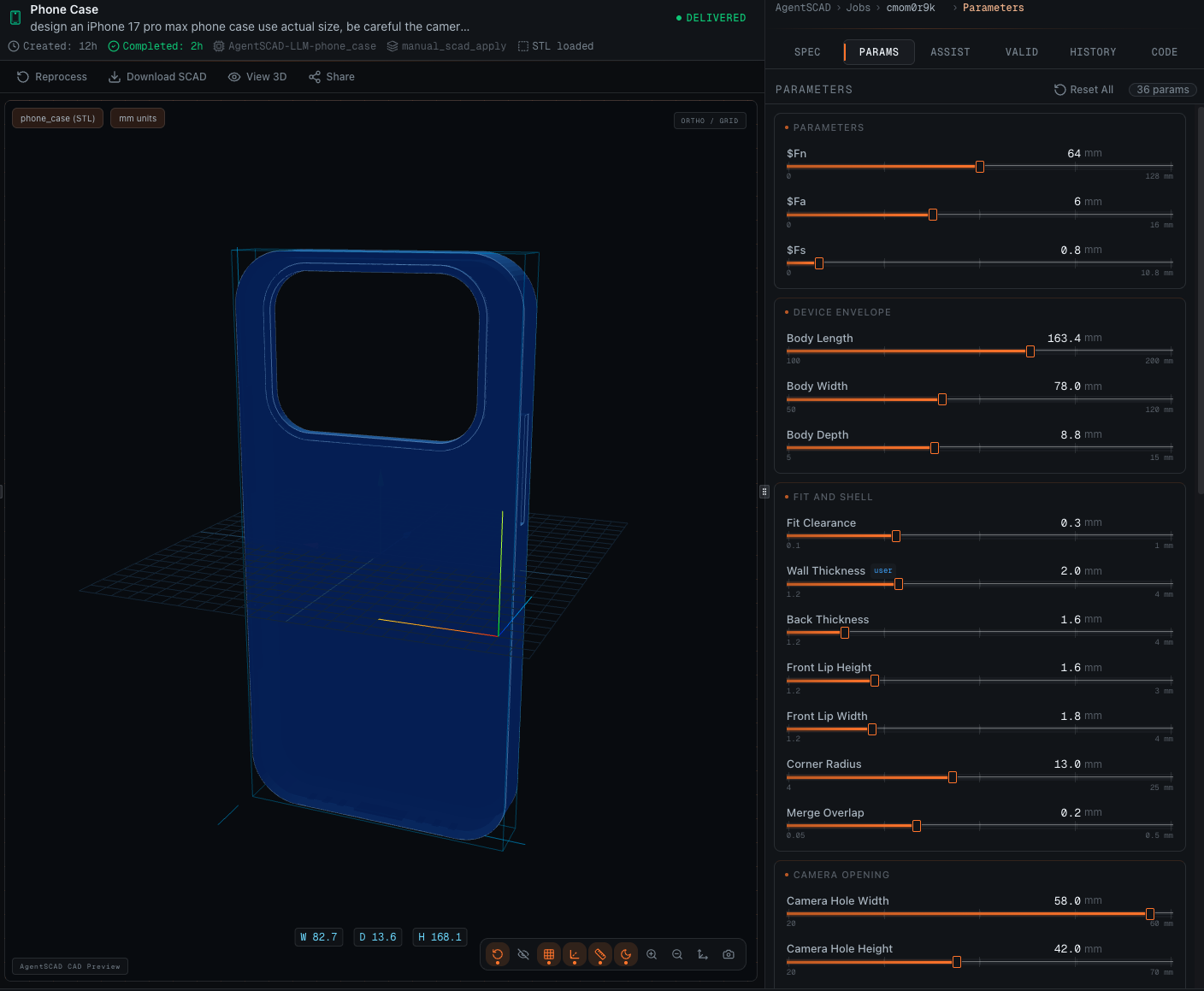The height and width of the screenshot is (991, 1204).
Task: Click the manual_scad_apply label
Action: click(x=446, y=46)
